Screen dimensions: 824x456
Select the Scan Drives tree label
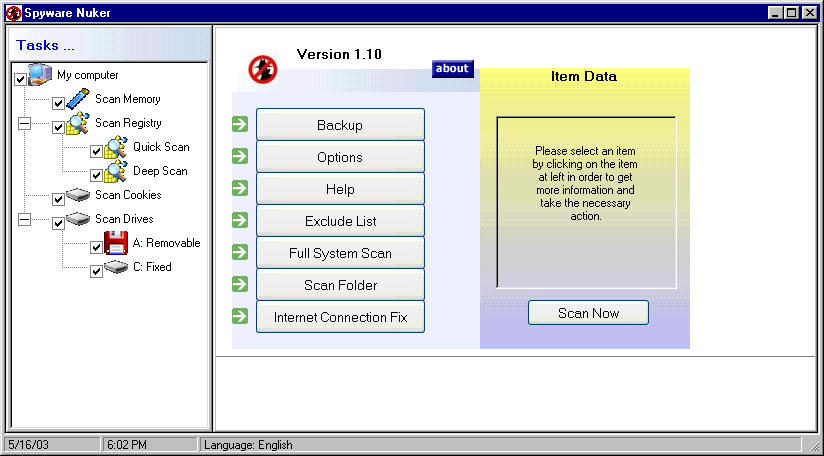tap(124, 219)
